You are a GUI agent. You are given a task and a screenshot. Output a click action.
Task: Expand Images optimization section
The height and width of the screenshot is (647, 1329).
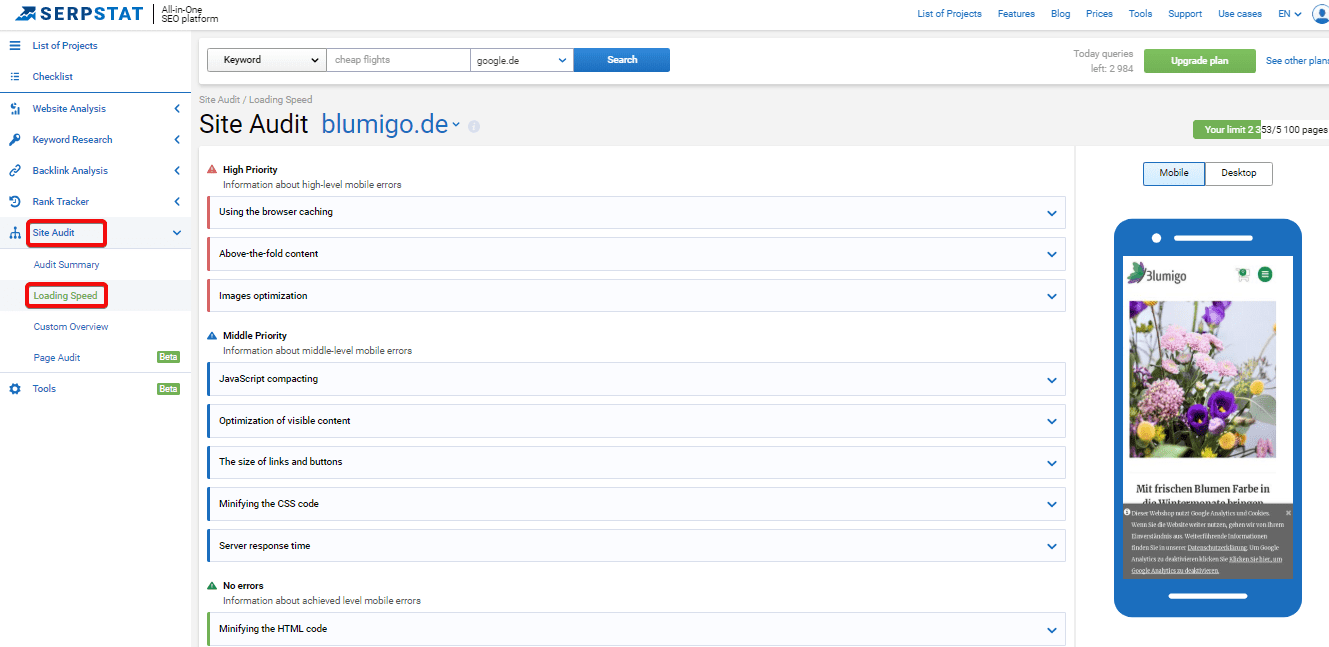(x=1052, y=296)
